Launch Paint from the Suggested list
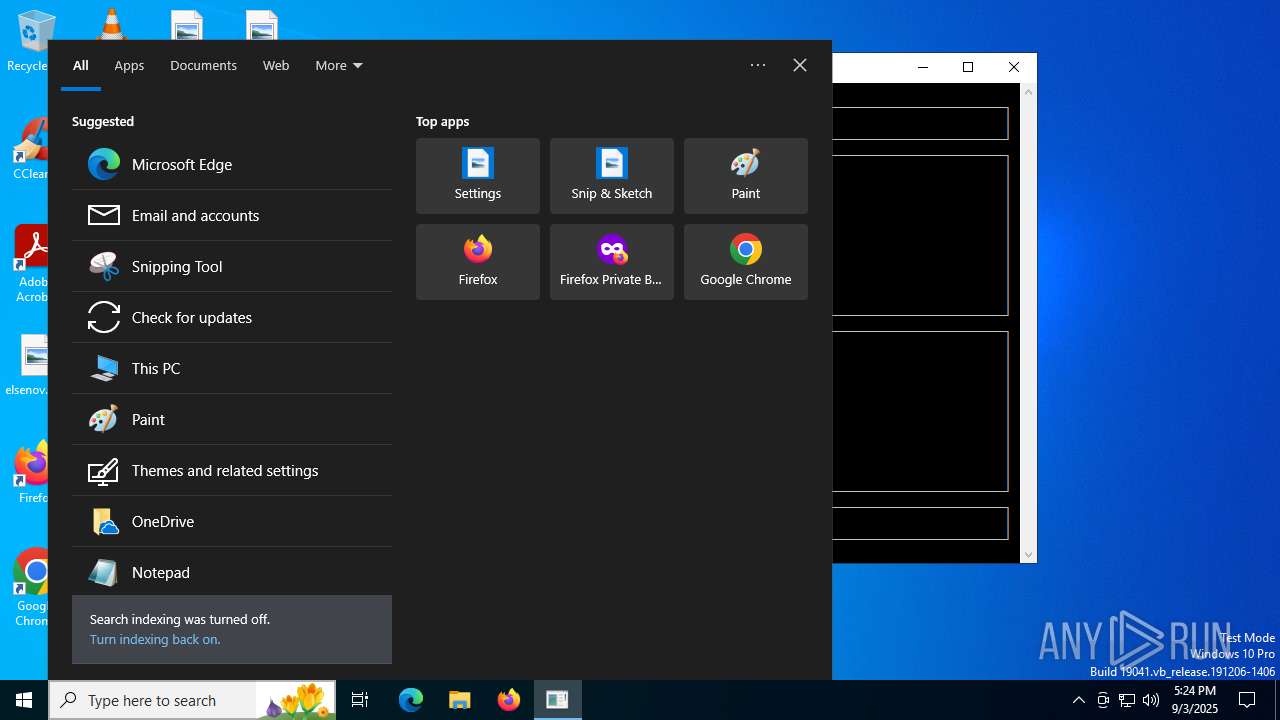This screenshot has width=1280, height=720. tap(231, 419)
